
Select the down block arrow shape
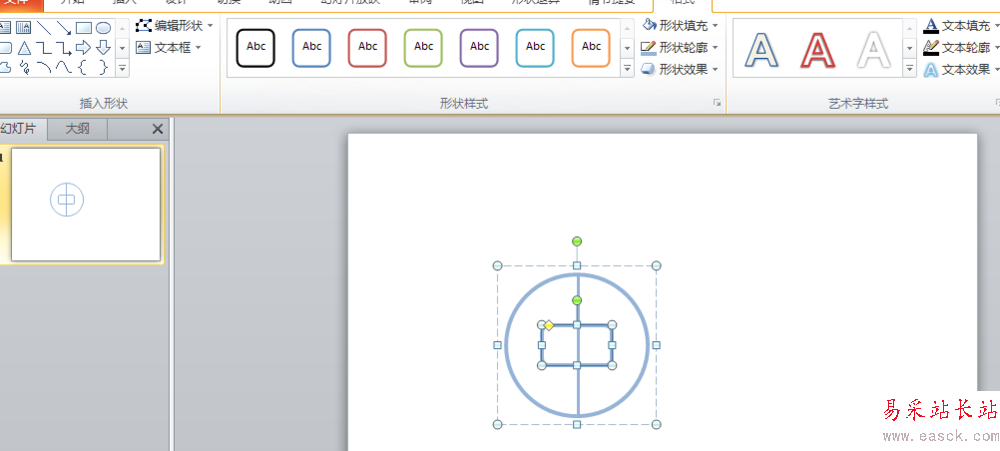tap(103, 47)
